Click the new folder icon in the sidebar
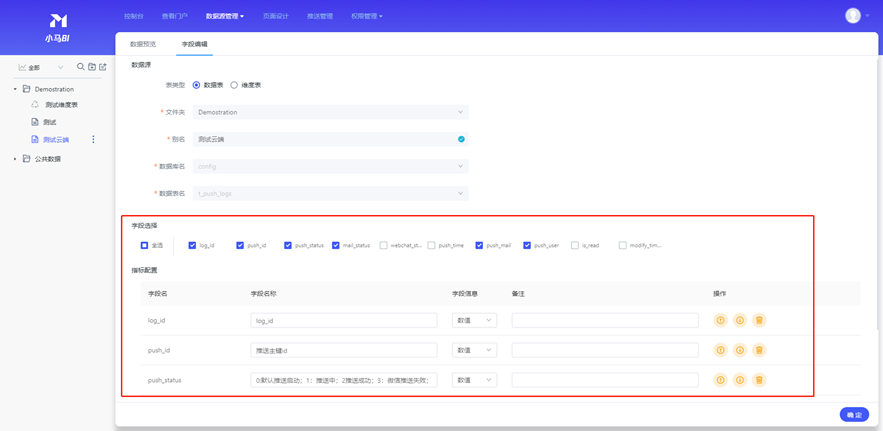This screenshot has width=883, height=431. coord(92,67)
